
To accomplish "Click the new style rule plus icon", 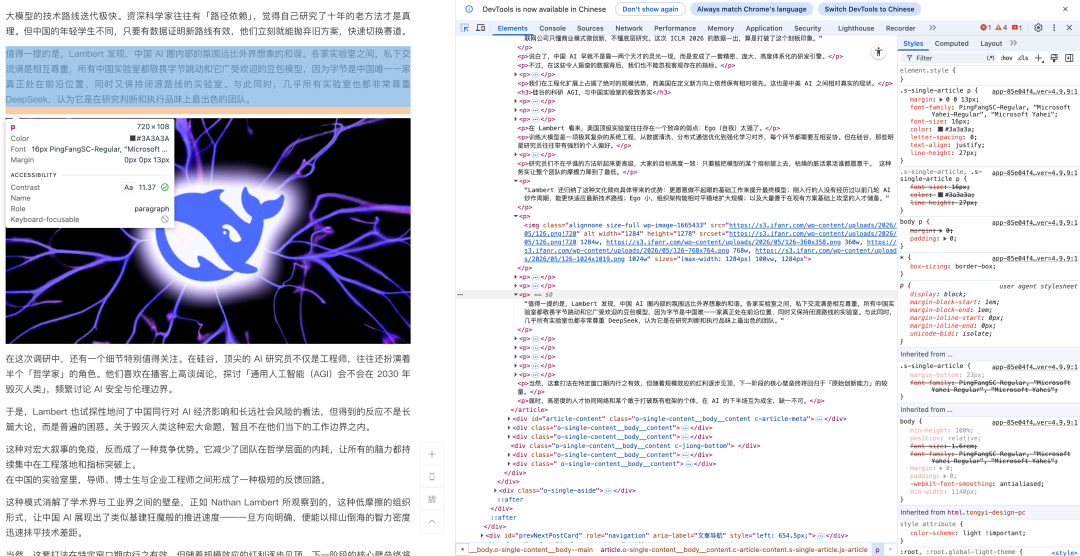I will (x=1039, y=58).
